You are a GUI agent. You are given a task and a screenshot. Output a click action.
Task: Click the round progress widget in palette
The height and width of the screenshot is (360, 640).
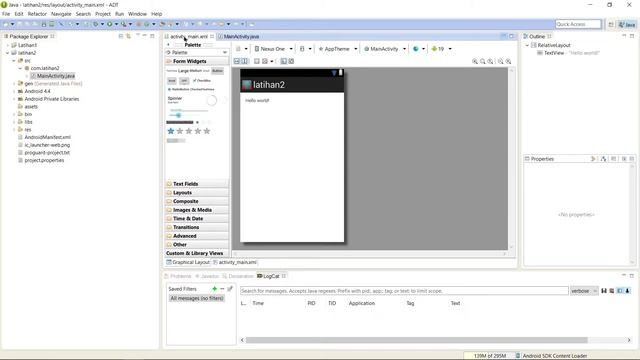pos(211,100)
